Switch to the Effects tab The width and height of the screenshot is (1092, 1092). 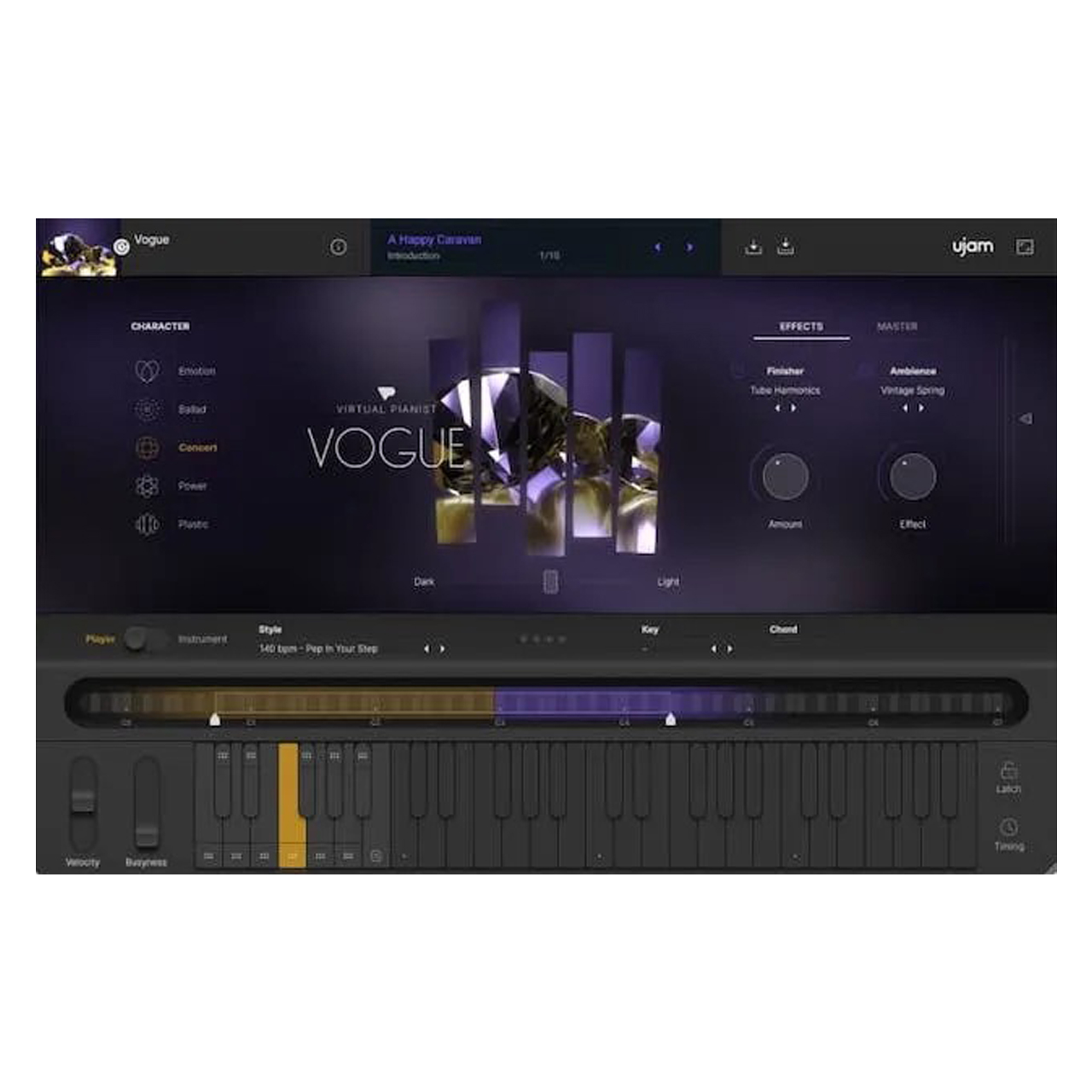point(801,327)
